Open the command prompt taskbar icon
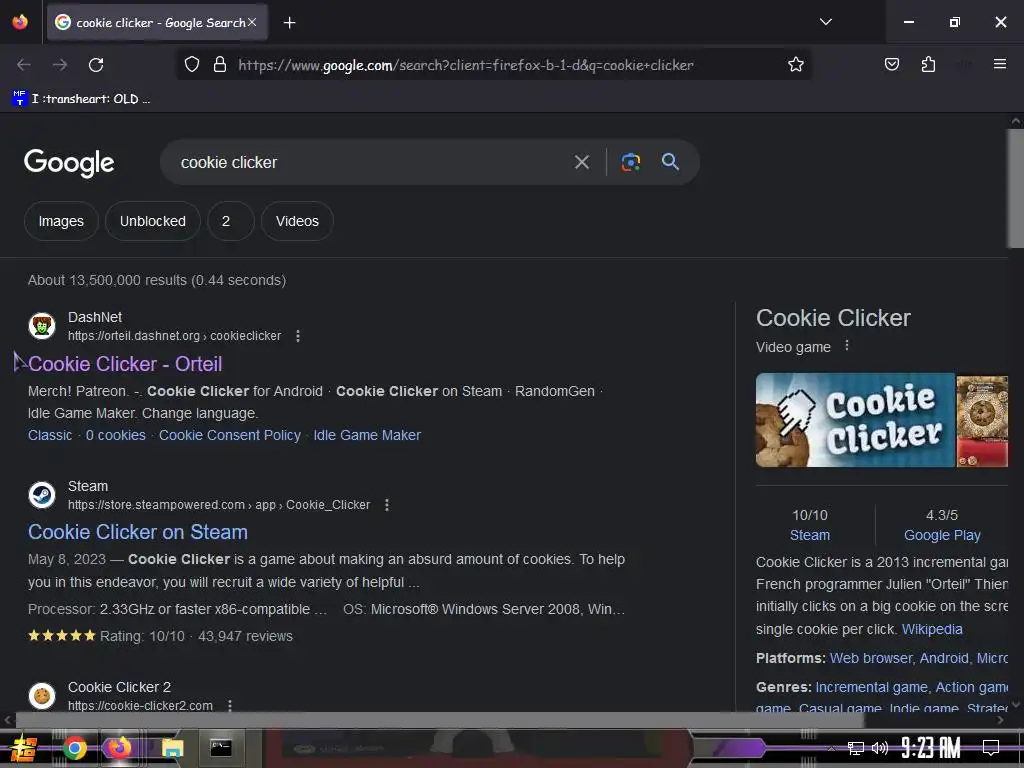Image resolution: width=1024 pixels, height=768 pixels. click(x=221, y=748)
